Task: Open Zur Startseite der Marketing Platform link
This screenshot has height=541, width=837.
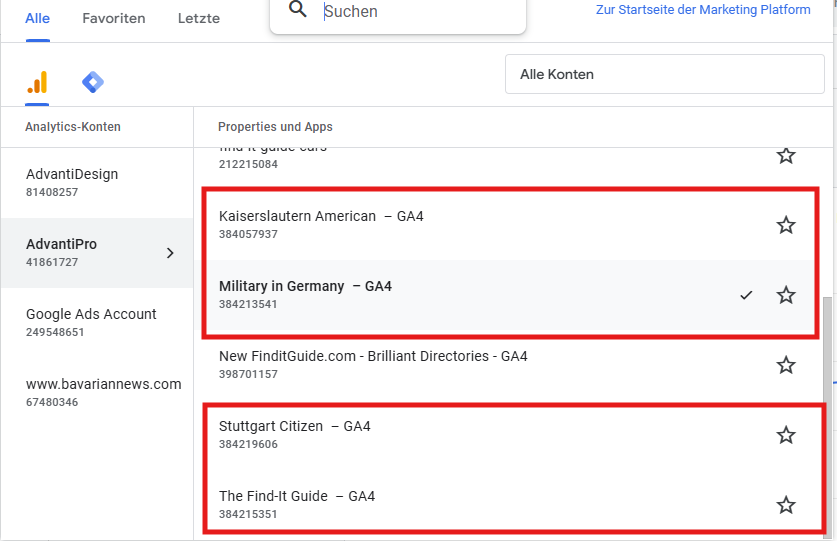Action: [x=703, y=10]
